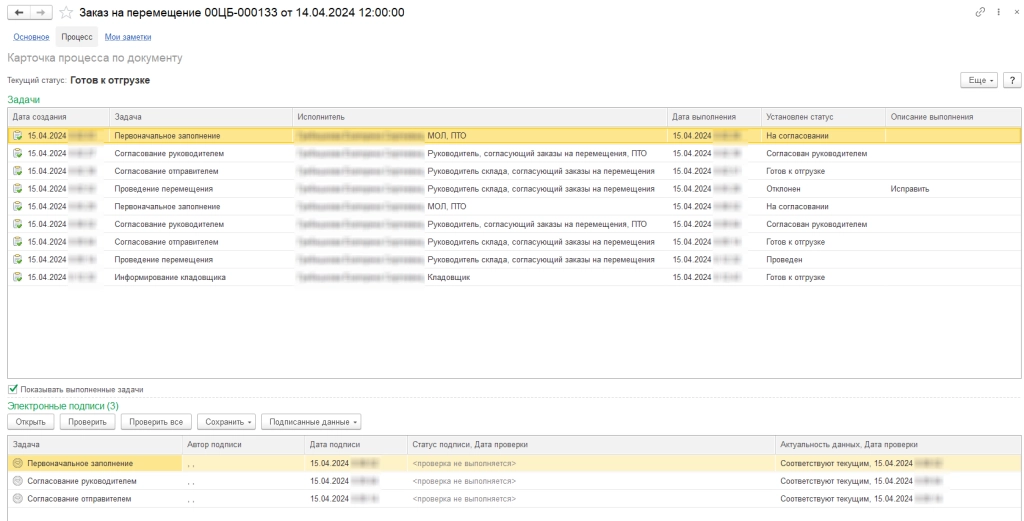Click the Проверить все button
The width and height of the screenshot is (1024, 521).
(x=156, y=422)
